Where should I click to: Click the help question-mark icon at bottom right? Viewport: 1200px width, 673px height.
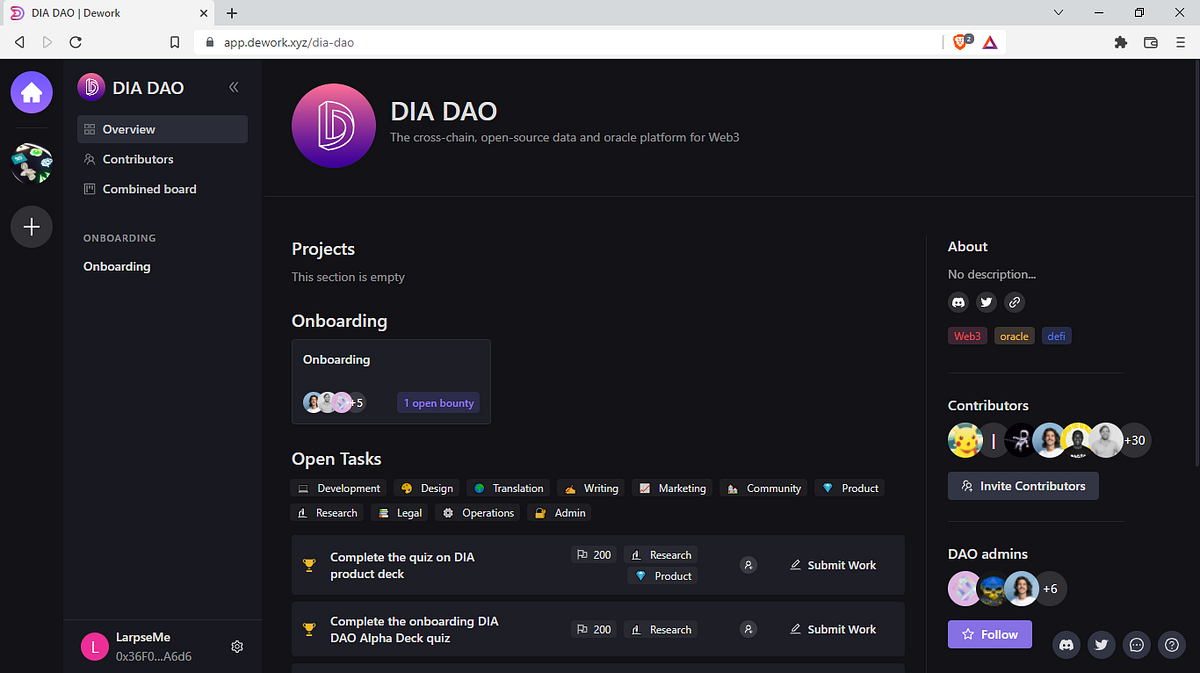(1171, 645)
